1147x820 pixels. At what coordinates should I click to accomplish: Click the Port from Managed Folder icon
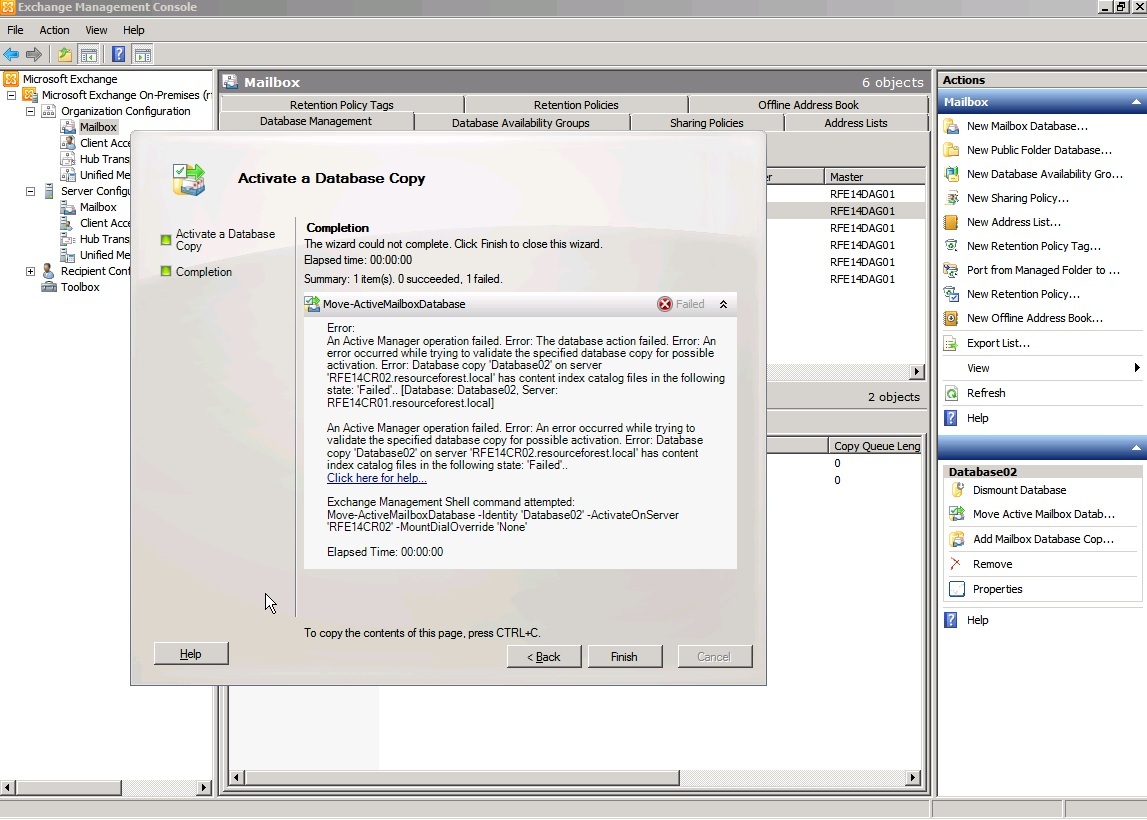tap(951, 270)
